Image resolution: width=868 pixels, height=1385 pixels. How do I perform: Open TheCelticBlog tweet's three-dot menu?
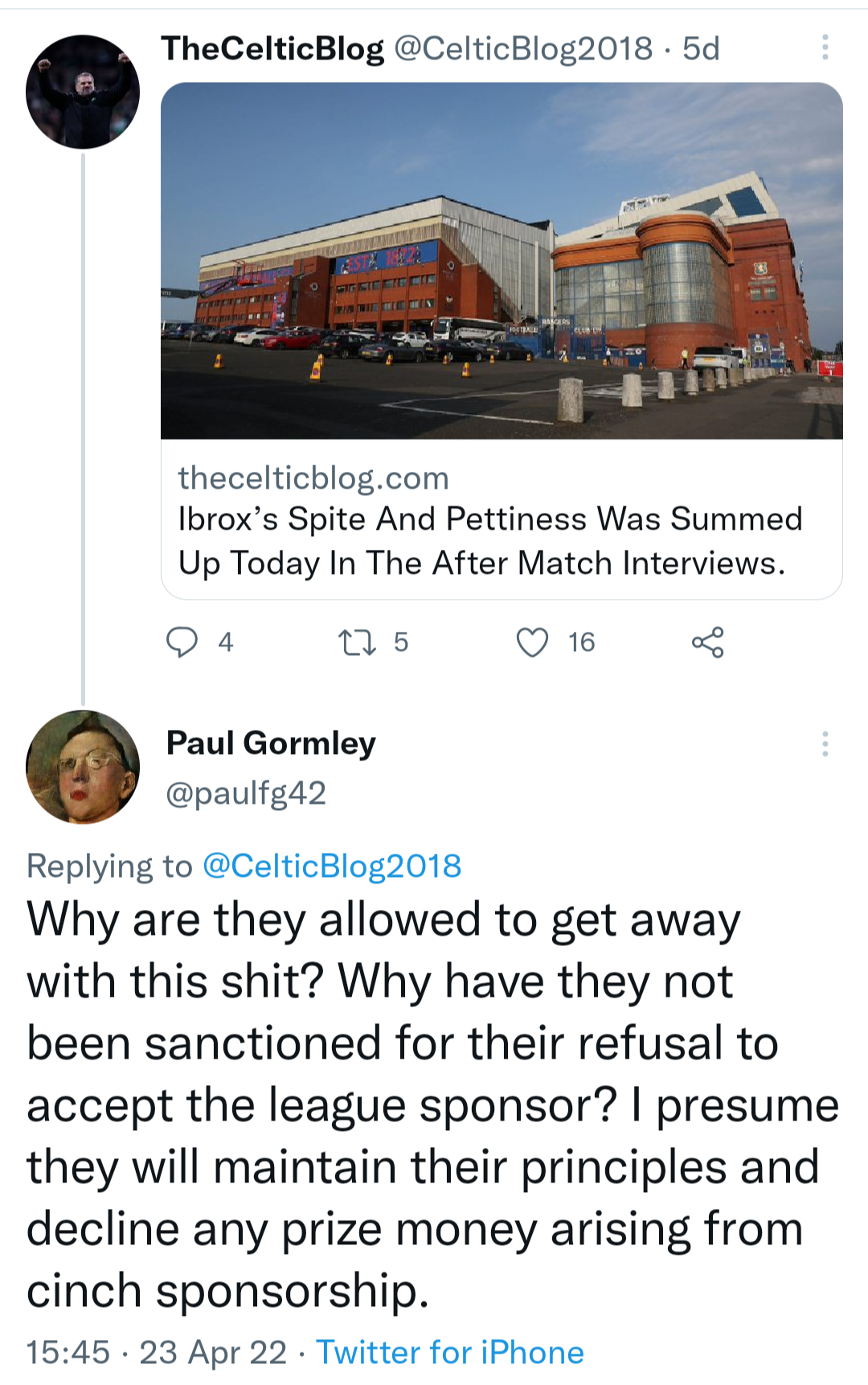tap(825, 48)
